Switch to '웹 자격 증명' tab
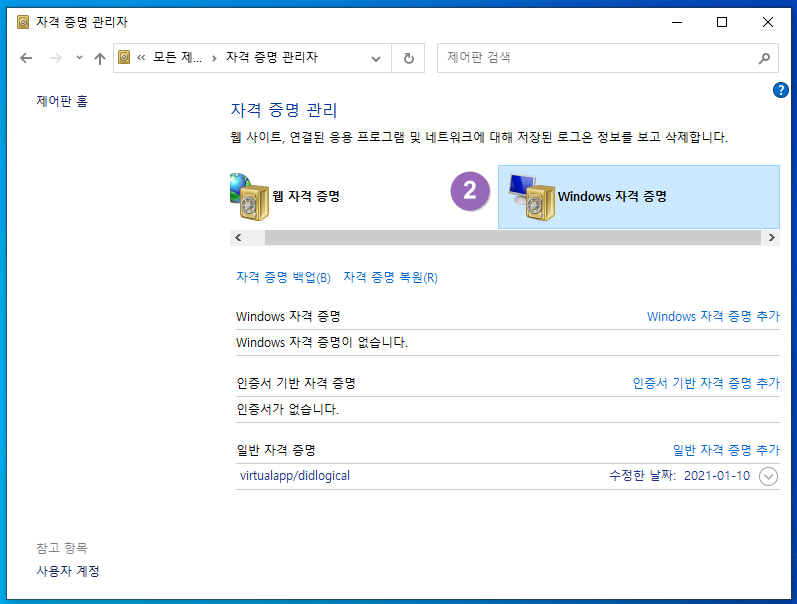Screen dimensions: 797x604 [x=306, y=196]
